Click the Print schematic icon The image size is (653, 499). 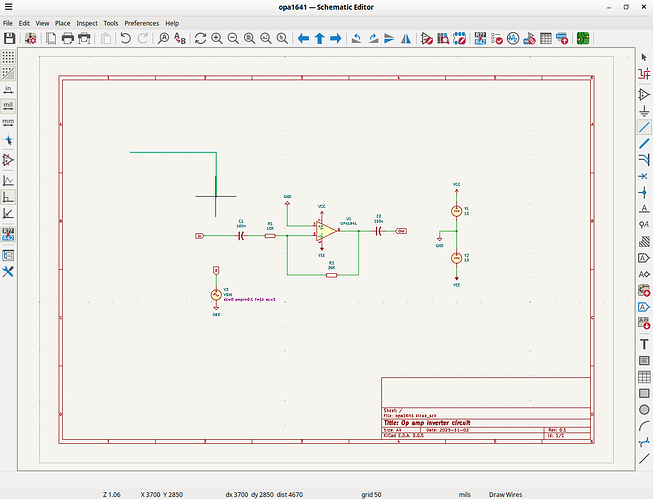tap(67, 38)
